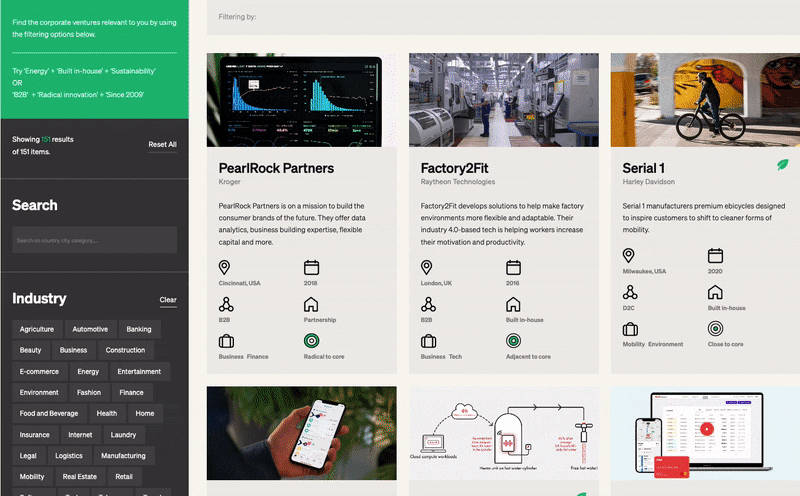Enable the Manufacturing industry filter
The image size is (800, 496).
pyautogui.click(x=123, y=456)
